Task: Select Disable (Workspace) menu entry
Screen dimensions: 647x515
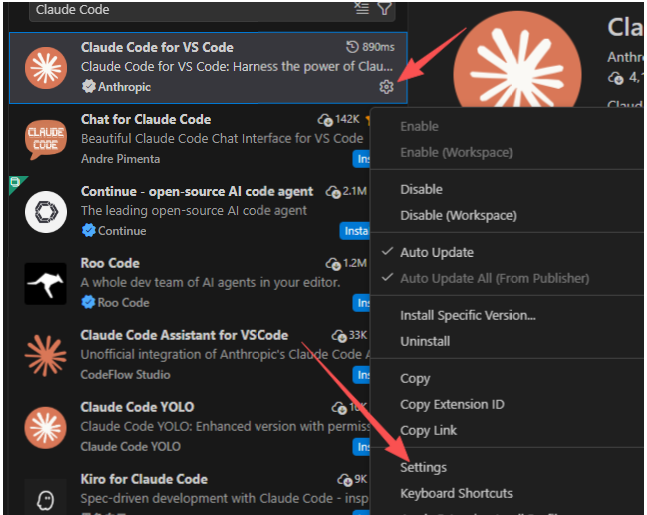Action: 458,215
